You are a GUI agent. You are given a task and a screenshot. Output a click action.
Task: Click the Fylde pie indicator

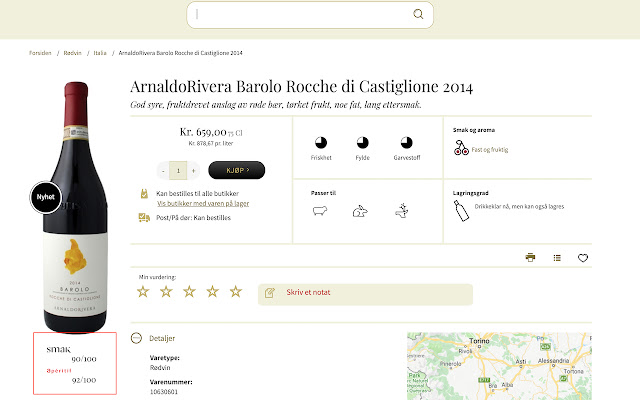[x=362, y=142]
